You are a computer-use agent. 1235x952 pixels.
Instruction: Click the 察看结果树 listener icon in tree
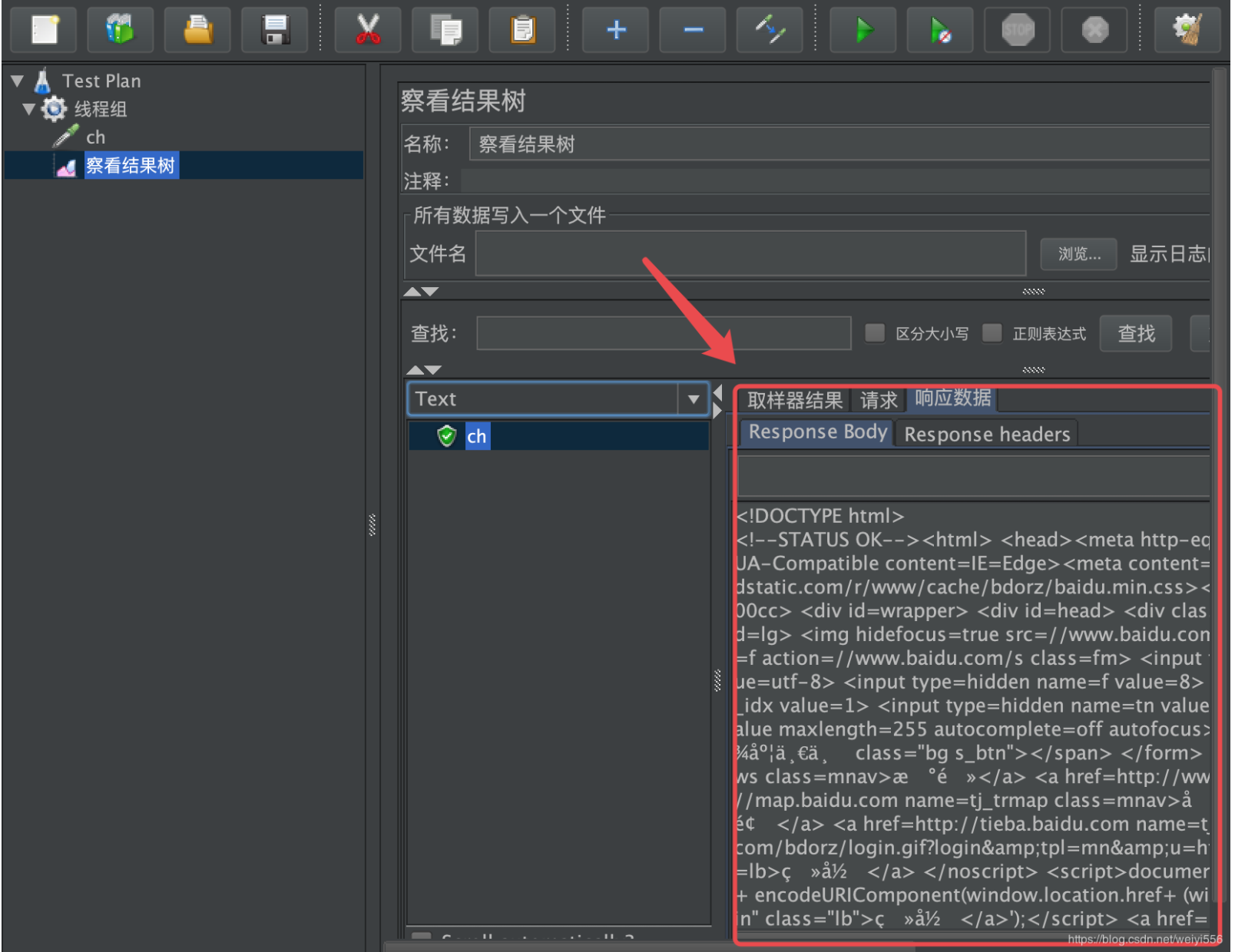click(x=67, y=167)
